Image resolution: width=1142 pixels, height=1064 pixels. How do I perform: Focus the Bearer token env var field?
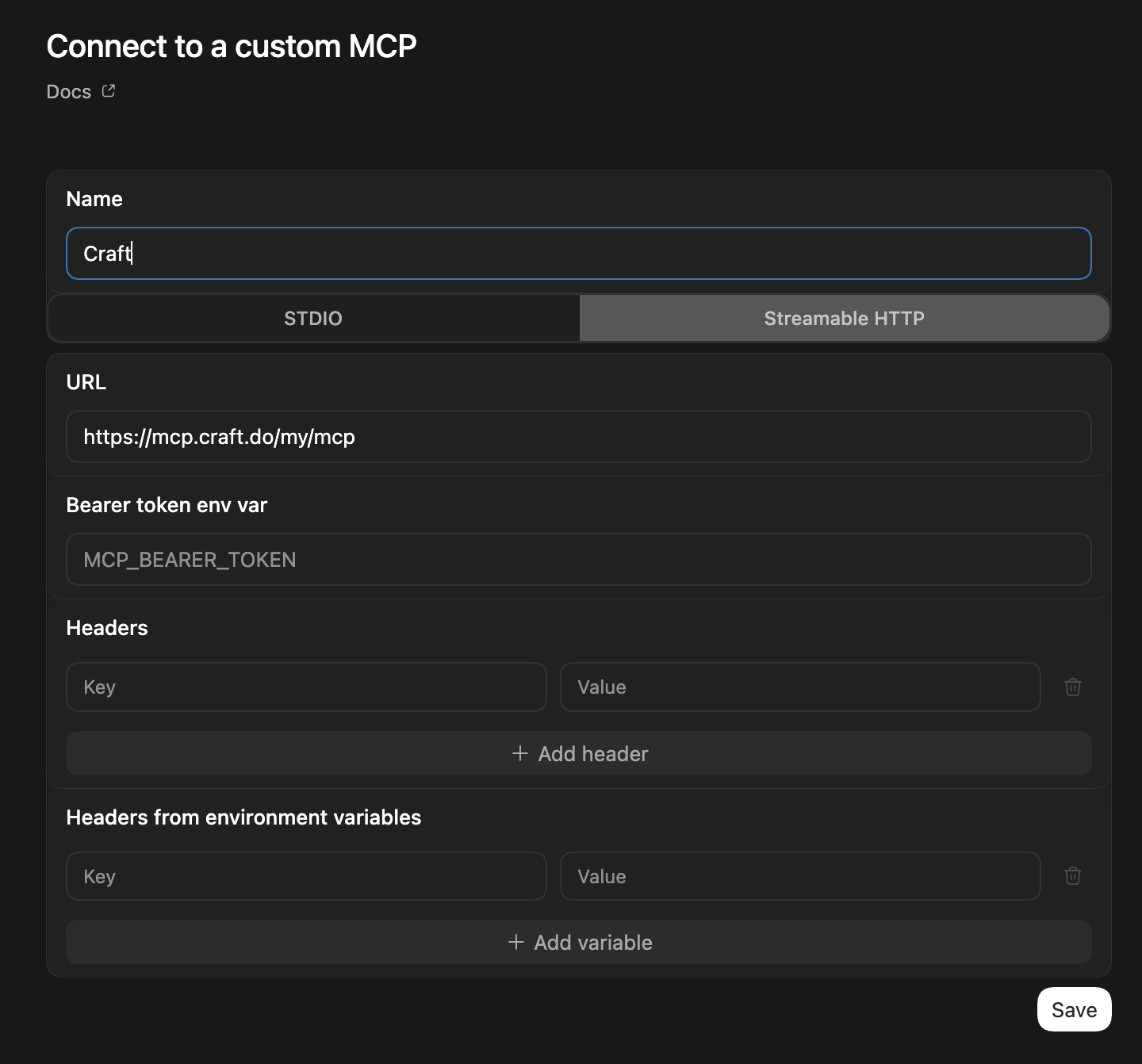click(x=578, y=559)
